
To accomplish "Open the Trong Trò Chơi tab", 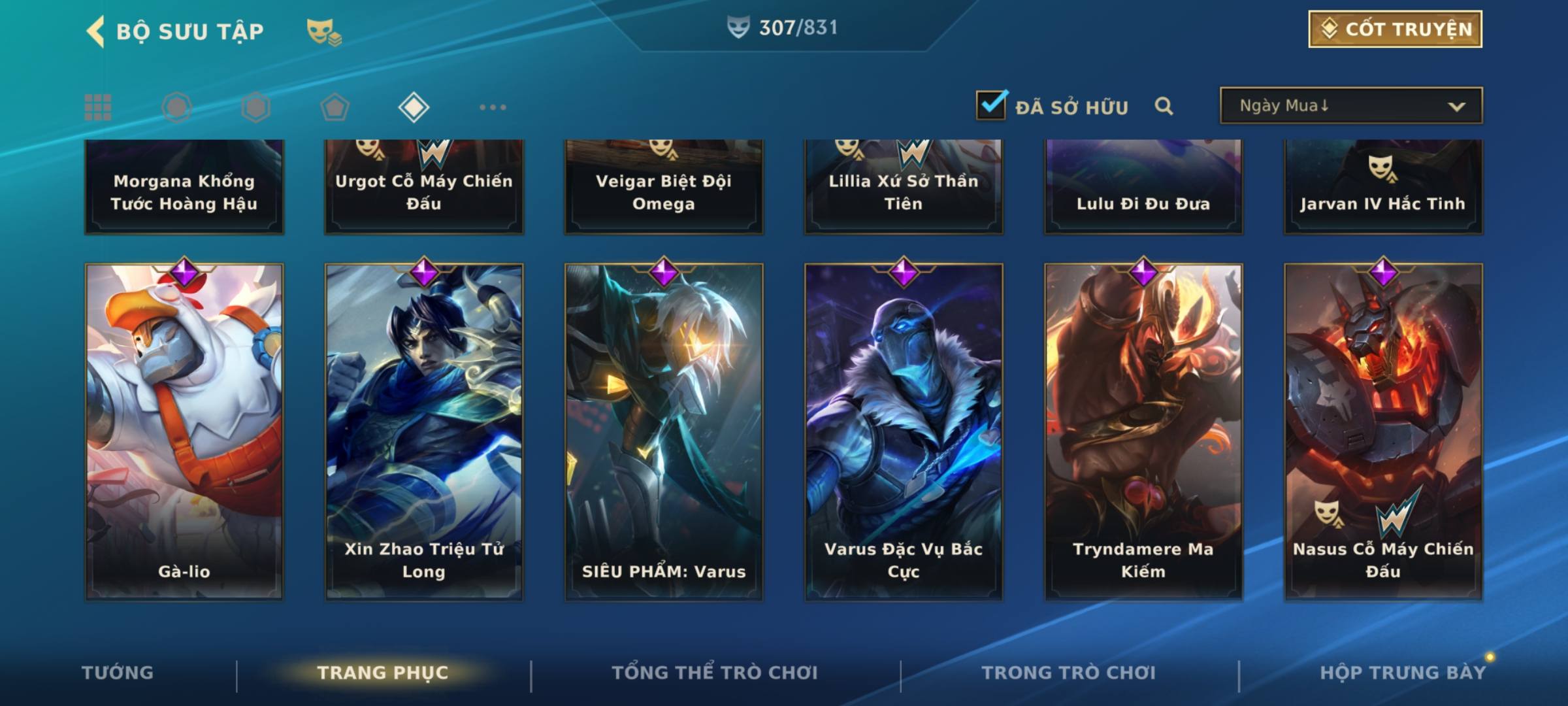I will [1068, 673].
